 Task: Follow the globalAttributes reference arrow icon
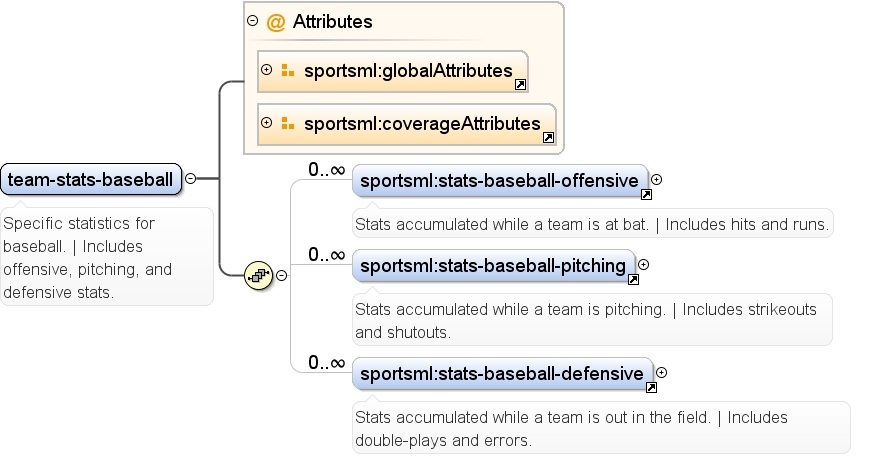click(520, 85)
